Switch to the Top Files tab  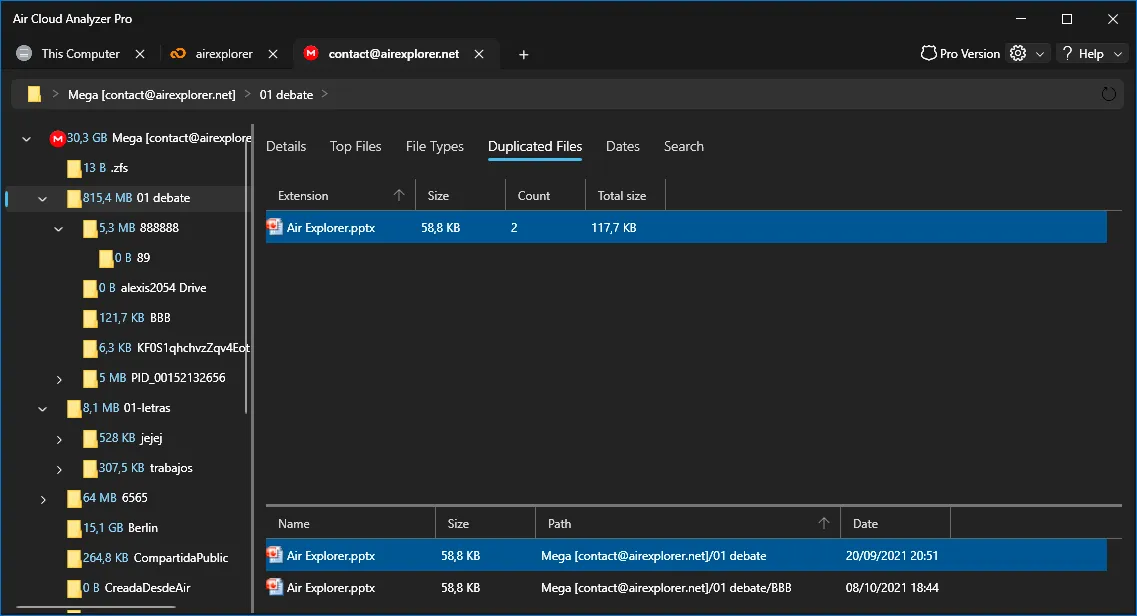click(x=355, y=146)
